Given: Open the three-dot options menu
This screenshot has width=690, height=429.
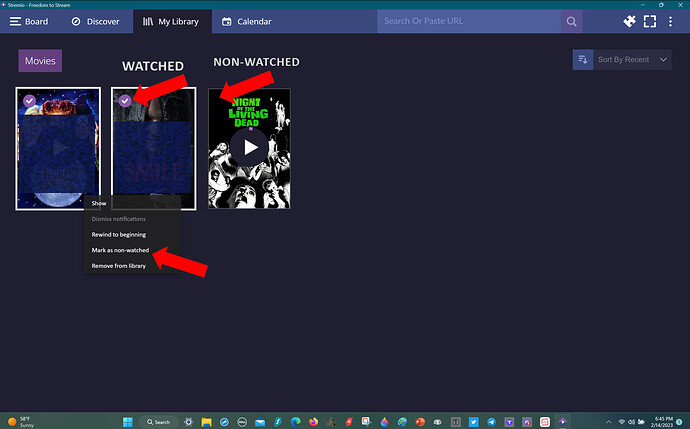Looking at the screenshot, I should [670, 21].
